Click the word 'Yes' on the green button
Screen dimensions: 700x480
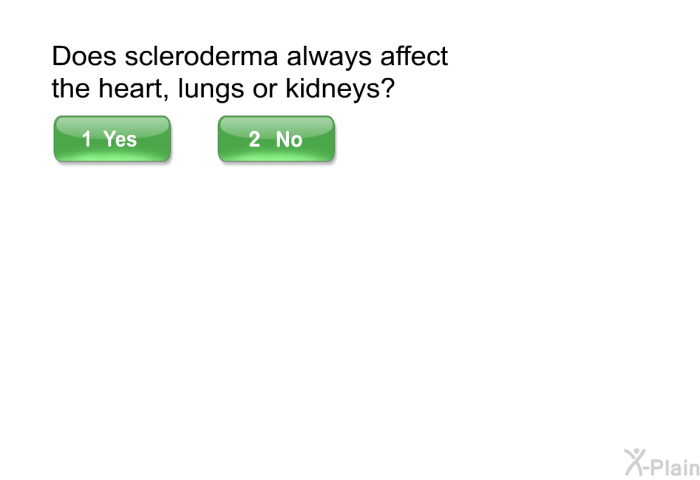coord(120,139)
